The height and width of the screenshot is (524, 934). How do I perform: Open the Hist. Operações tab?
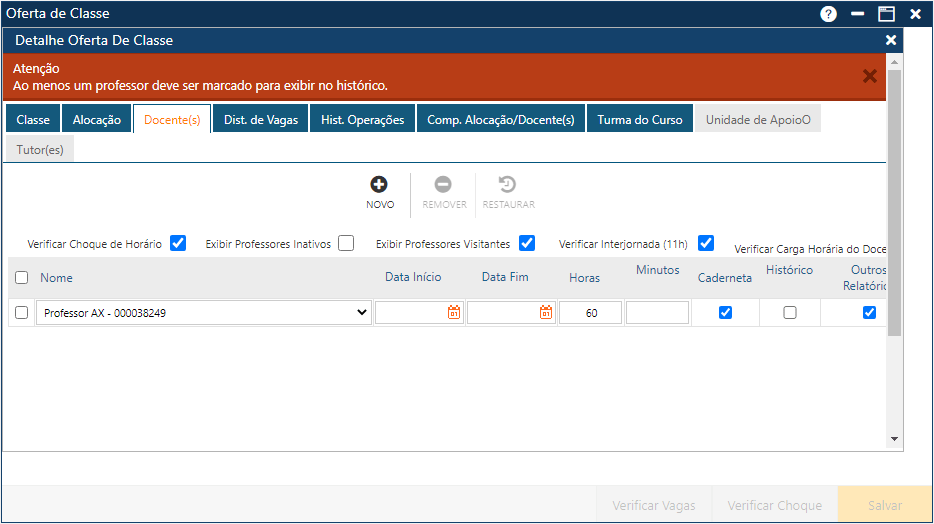362,120
